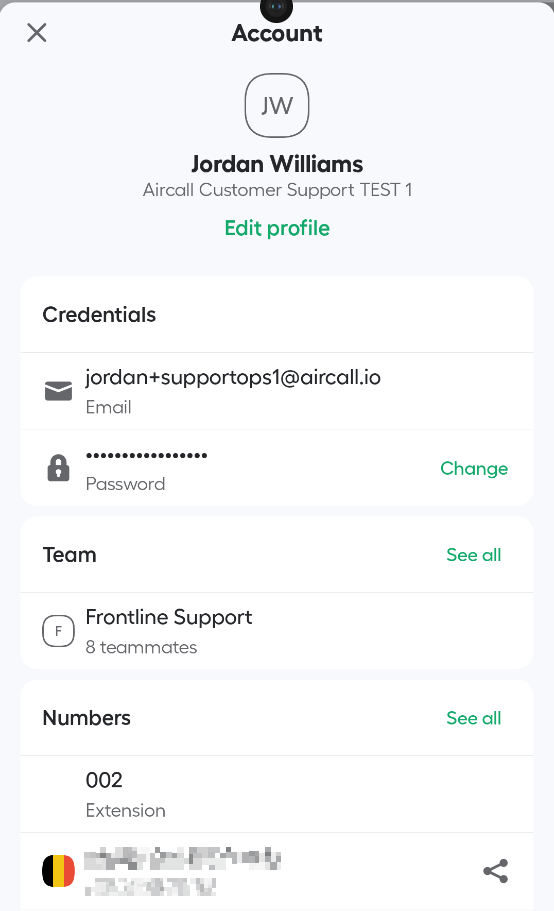Click the Belgium flag icon
This screenshot has height=911, width=554.
pyautogui.click(x=59, y=871)
